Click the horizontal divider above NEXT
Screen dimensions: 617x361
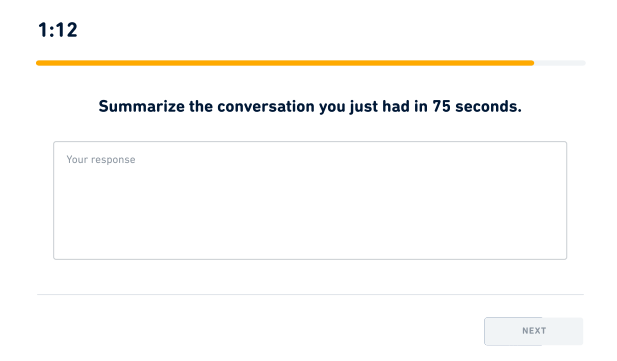click(x=310, y=294)
